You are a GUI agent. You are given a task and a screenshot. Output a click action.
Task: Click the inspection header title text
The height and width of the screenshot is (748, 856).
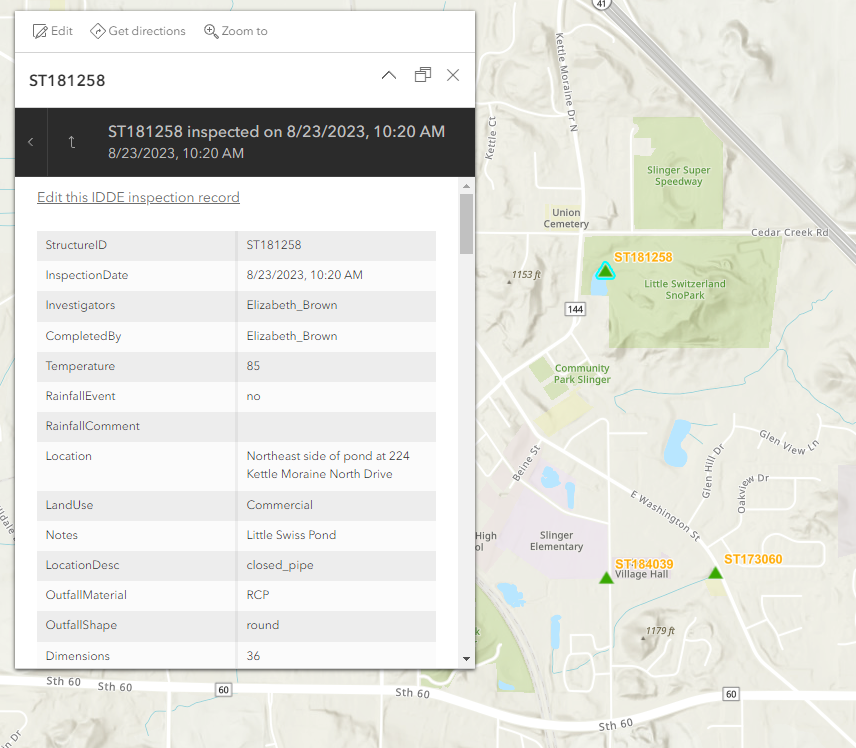[x=276, y=132]
